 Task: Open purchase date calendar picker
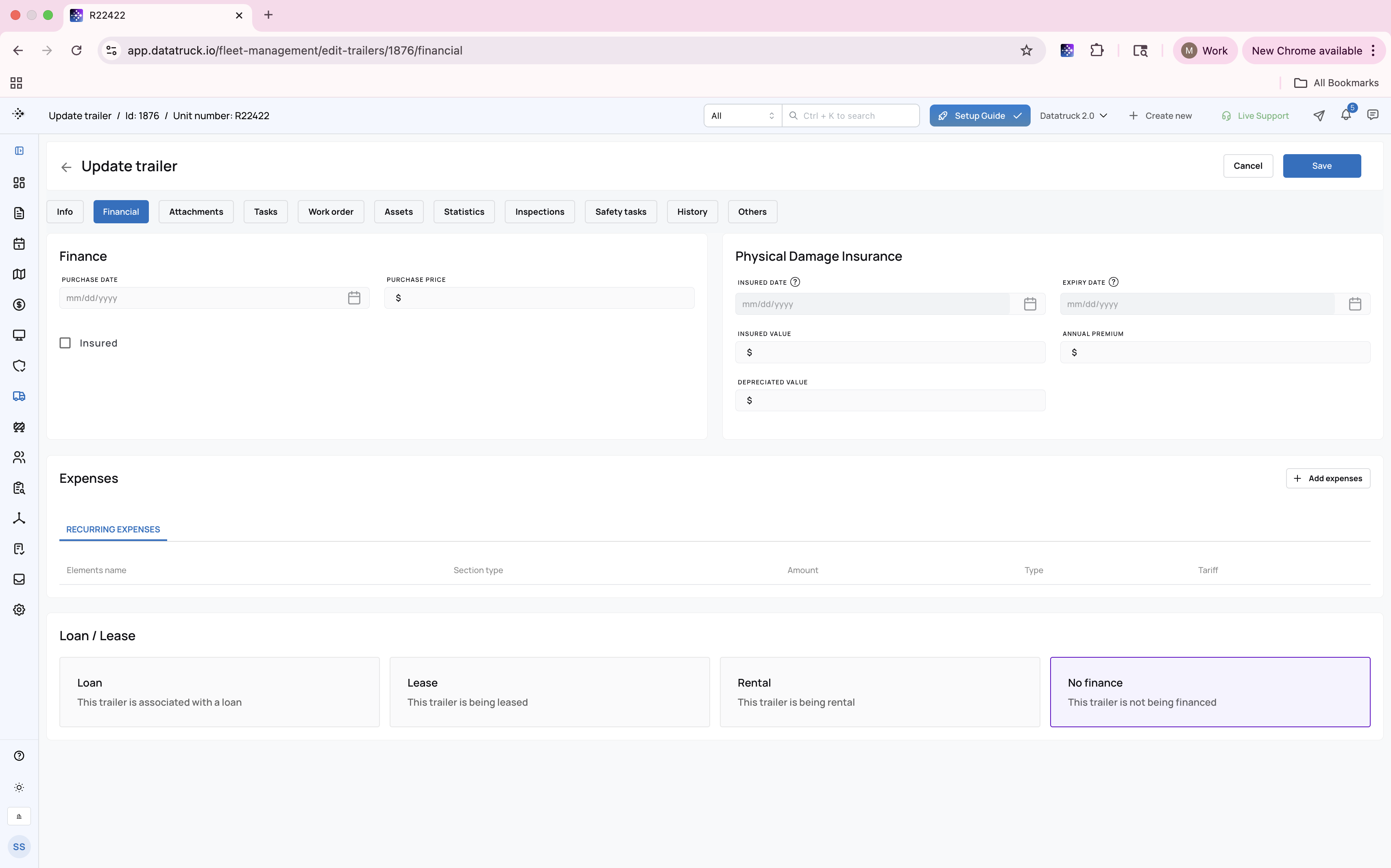(x=354, y=298)
